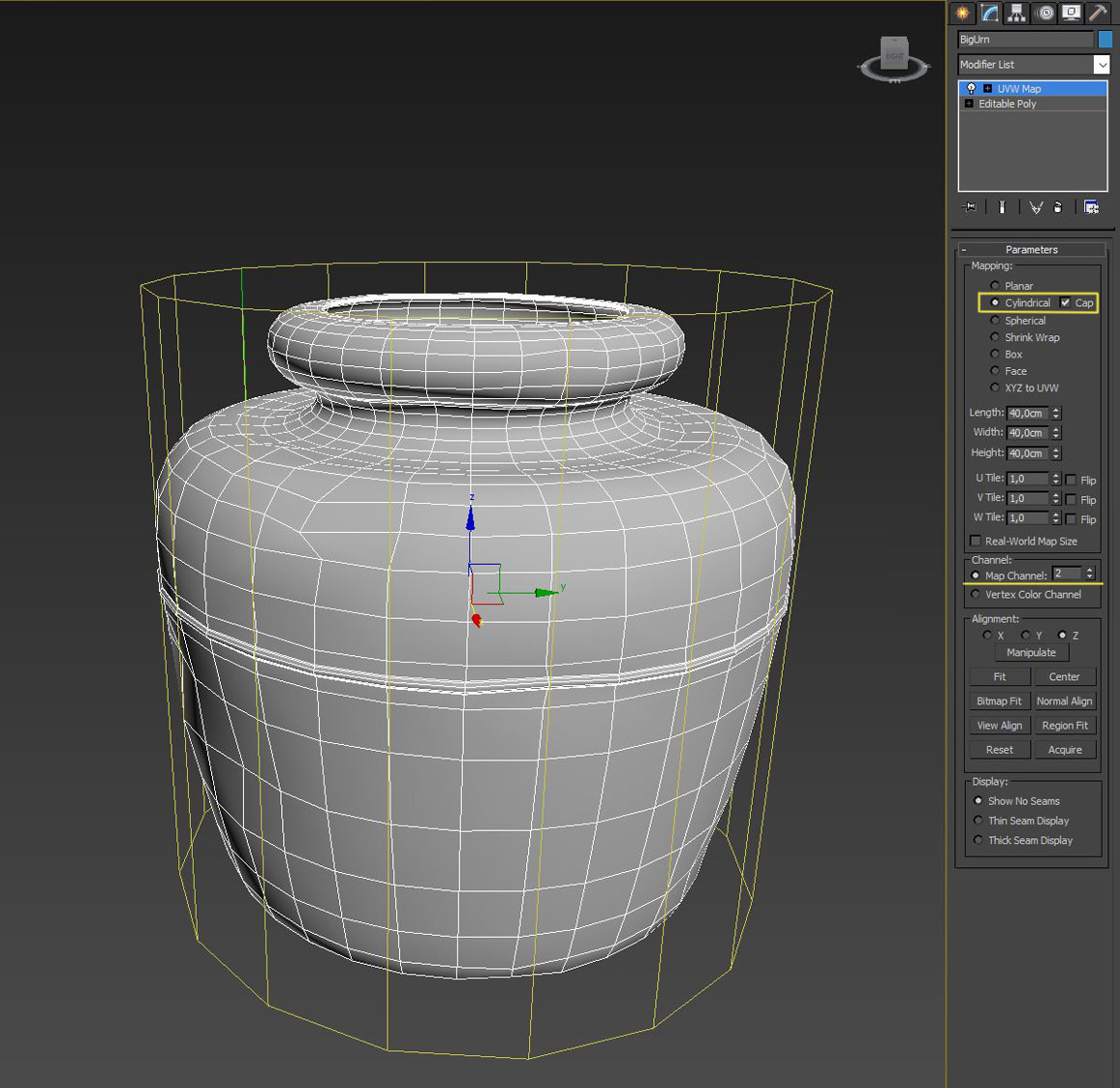The width and height of the screenshot is (1120, 1088).
Task: Toggle the Cap checkbox
Action: (x=1065, y=303)
